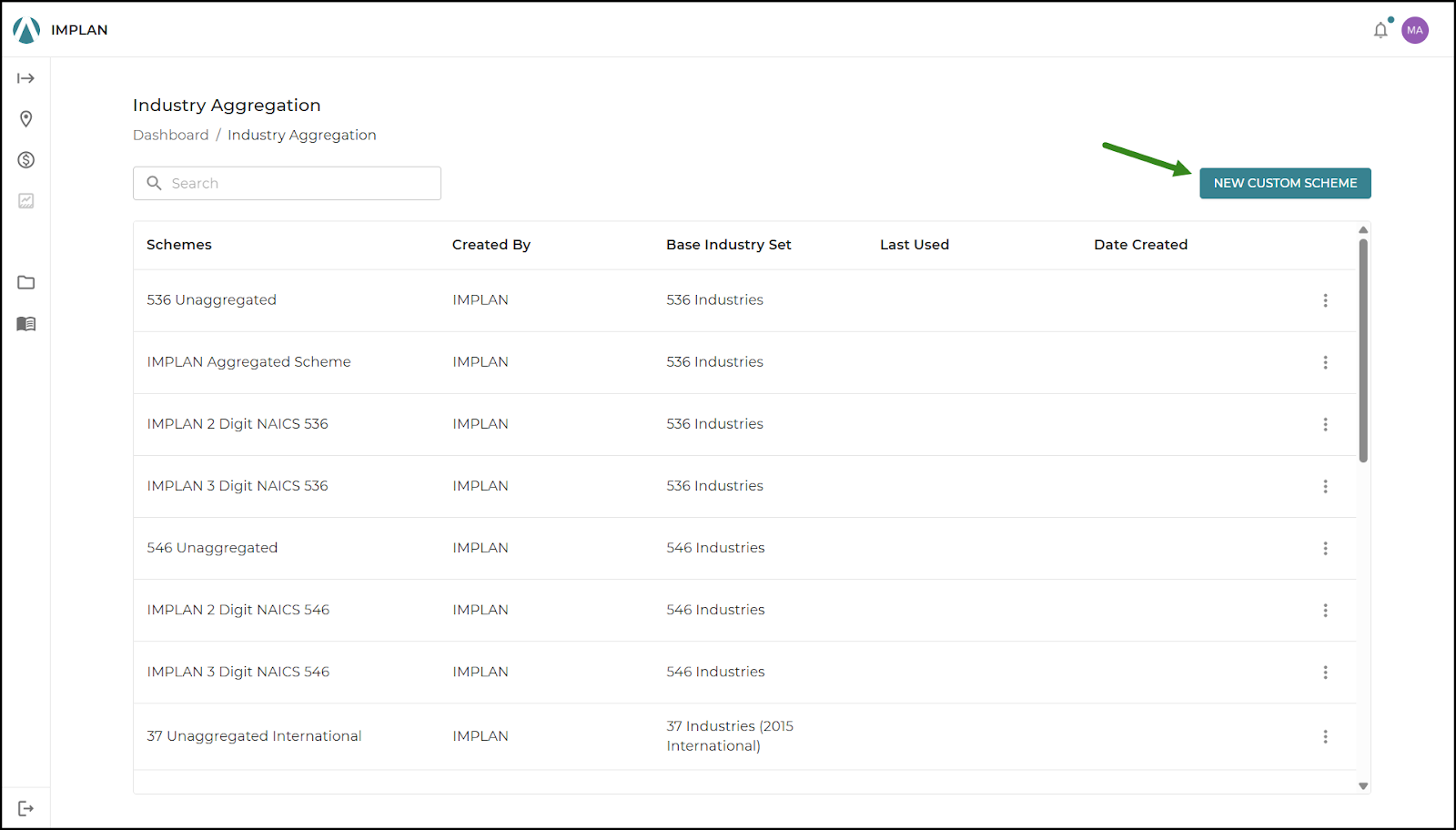Click the table scrollbar down arrow
The height and width of the screenshot is (830, 1456).
click(x=1363, y=785)
